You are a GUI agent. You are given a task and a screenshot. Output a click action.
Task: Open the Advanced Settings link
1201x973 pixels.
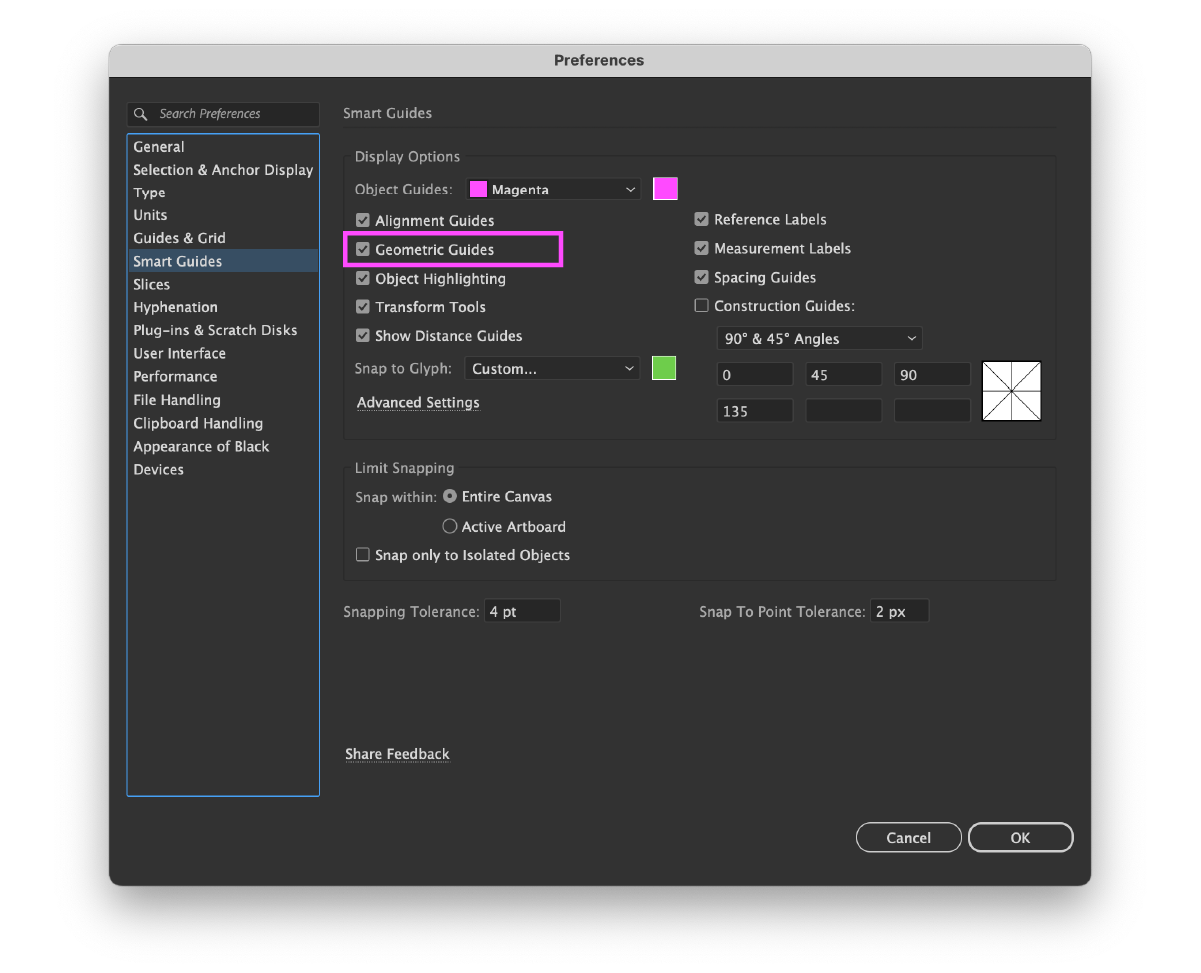(x=418, y=402)
